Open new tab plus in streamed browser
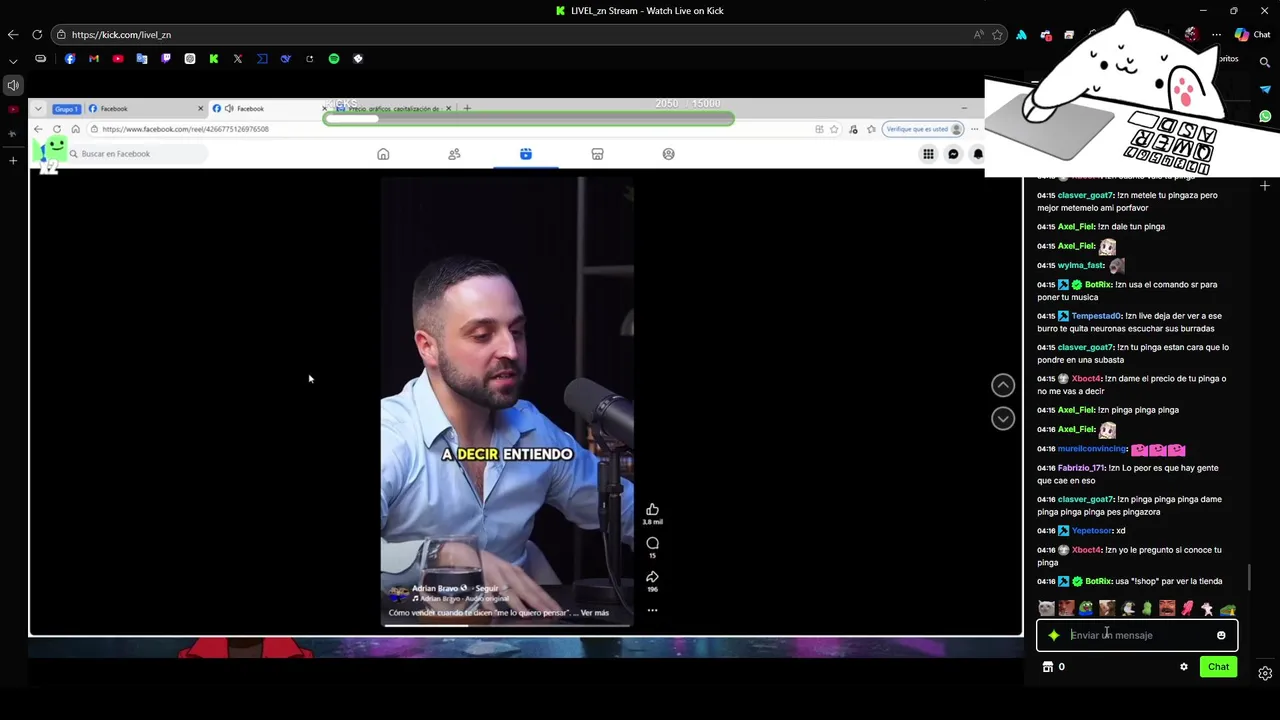 pyautogui.click(x=467, y=108)
